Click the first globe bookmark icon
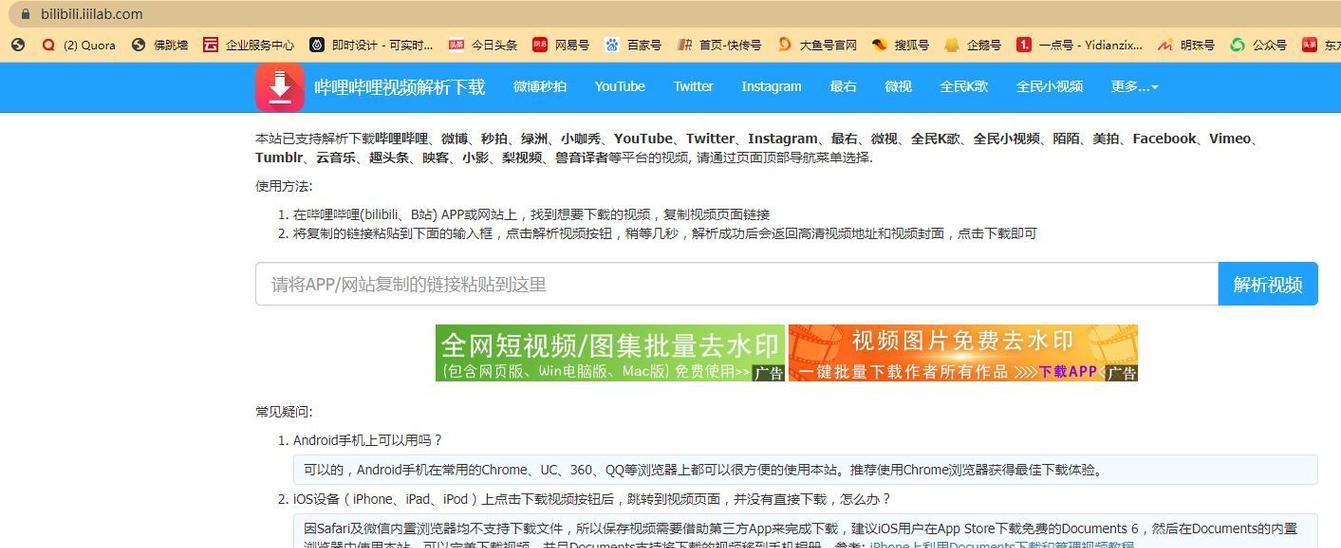Viewport: 1341px width, 548px height. coord(17,45)
